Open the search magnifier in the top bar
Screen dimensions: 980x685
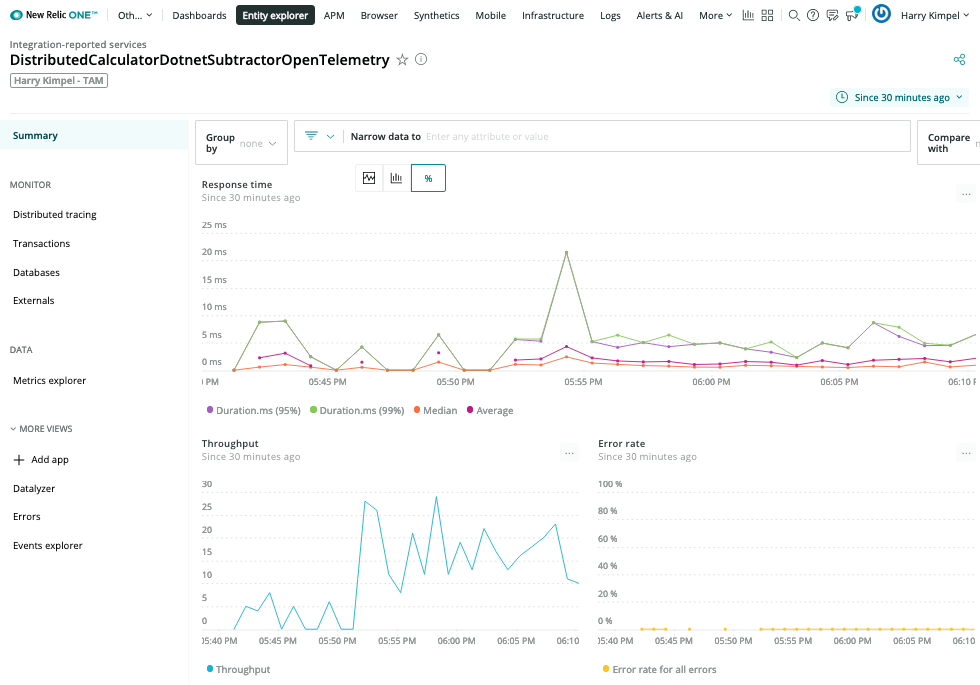(794, 16)
